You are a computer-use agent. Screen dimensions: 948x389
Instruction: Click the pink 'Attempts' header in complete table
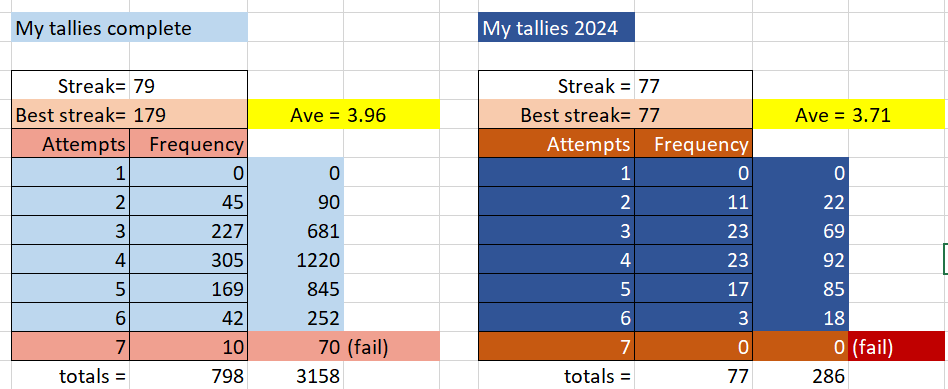(71, 143)
